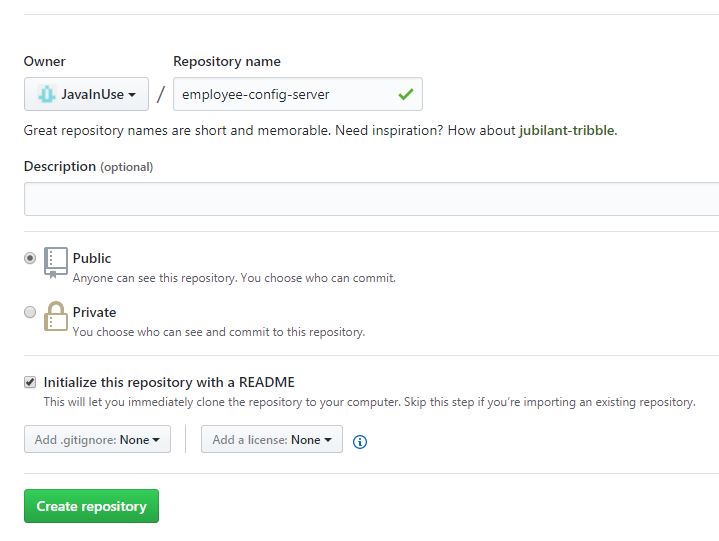Select the Private radio button
The height and width of the screenshot is (541, 719).
[x=30, y=312]
